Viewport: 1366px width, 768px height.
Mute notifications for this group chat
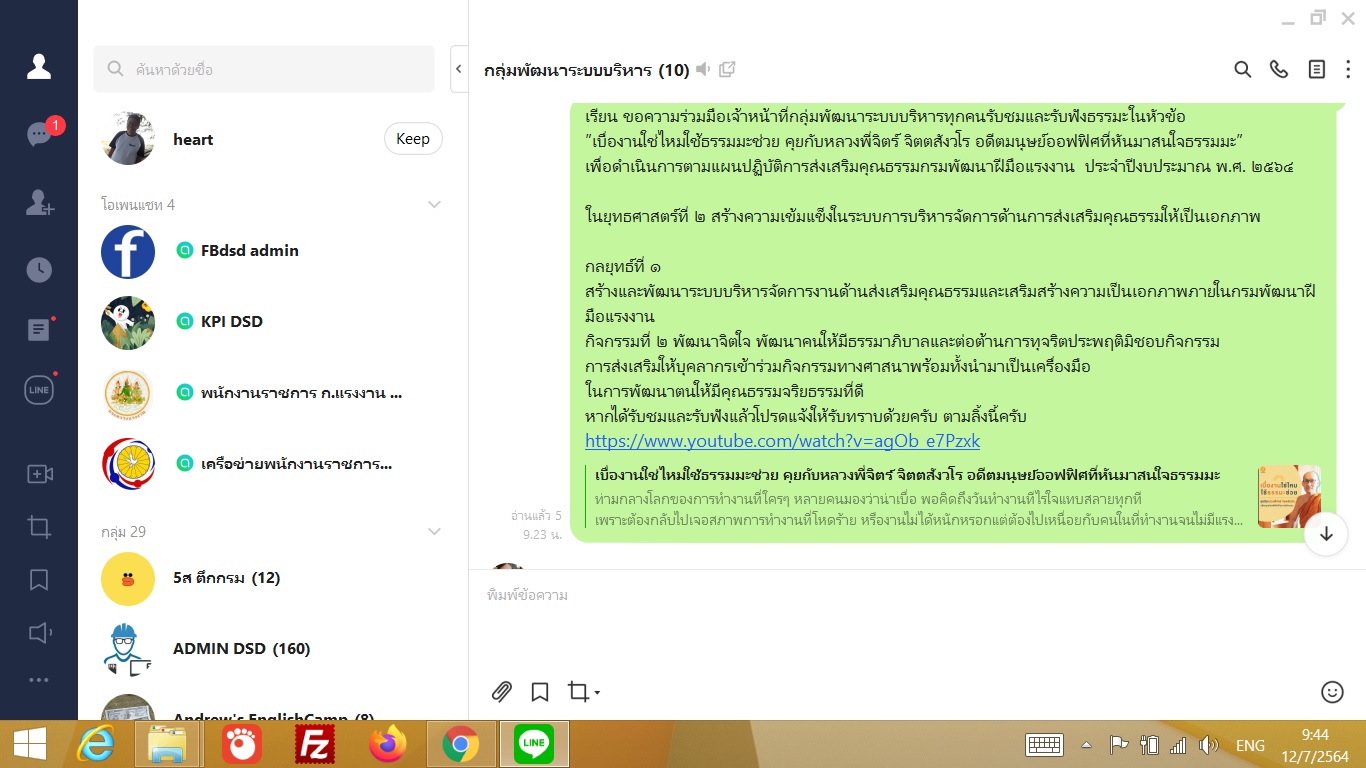(x=704, y=69)
